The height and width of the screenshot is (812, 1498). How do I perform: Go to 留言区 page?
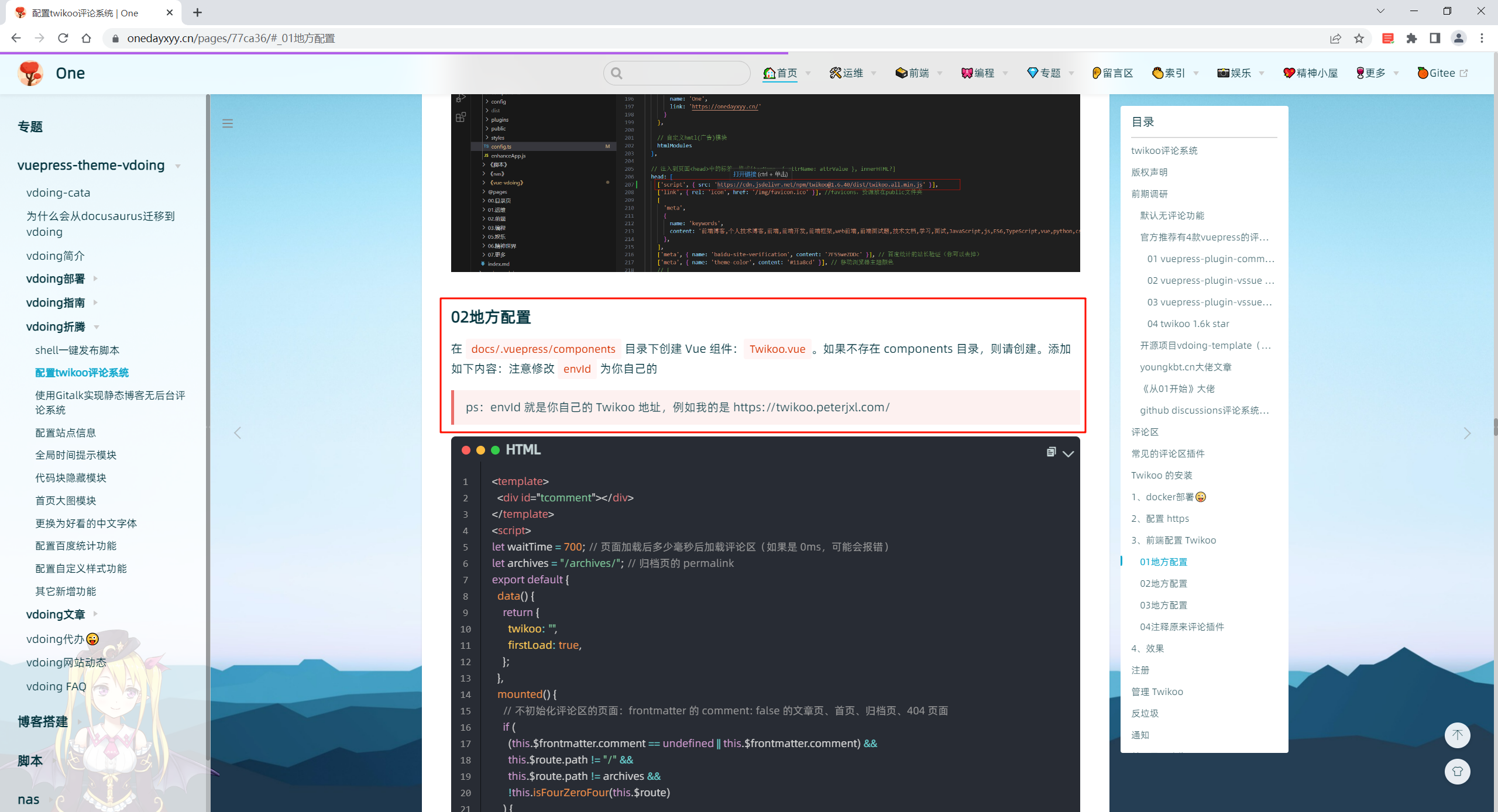point(1112,73)
